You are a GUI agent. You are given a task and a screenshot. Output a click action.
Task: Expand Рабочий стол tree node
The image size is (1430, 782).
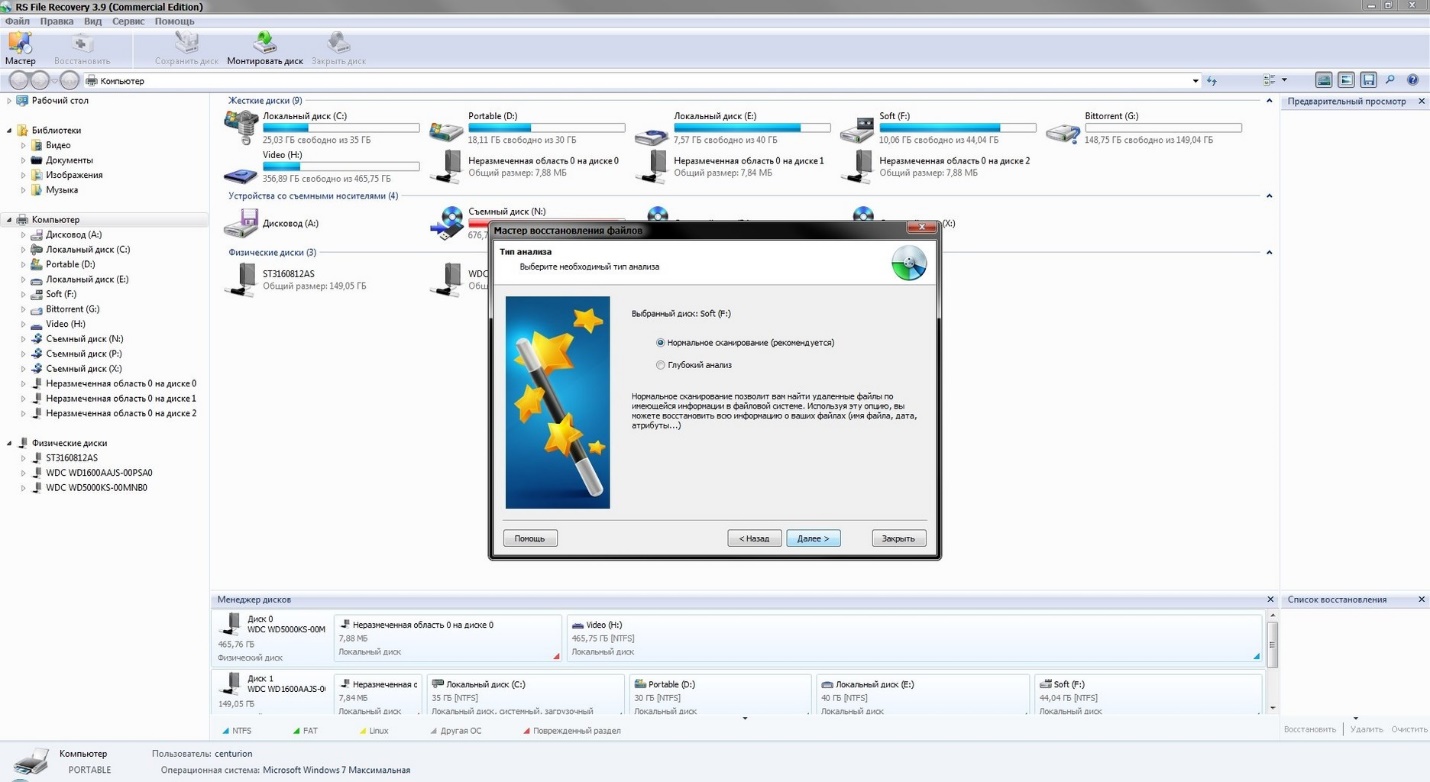click(9, 101)
